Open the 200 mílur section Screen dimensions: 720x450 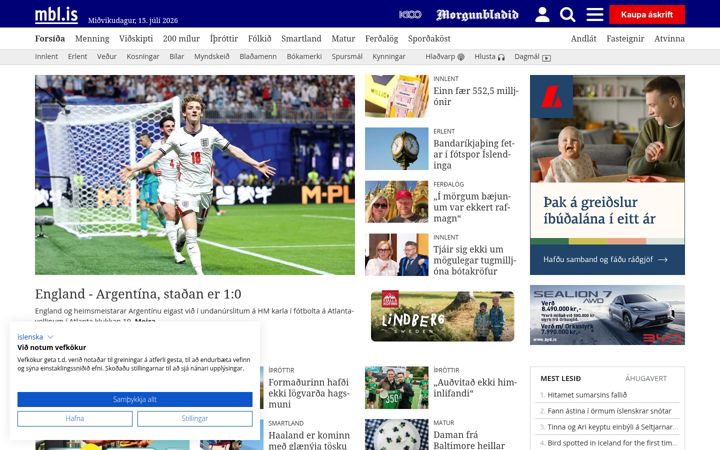(x=181, y=39)
